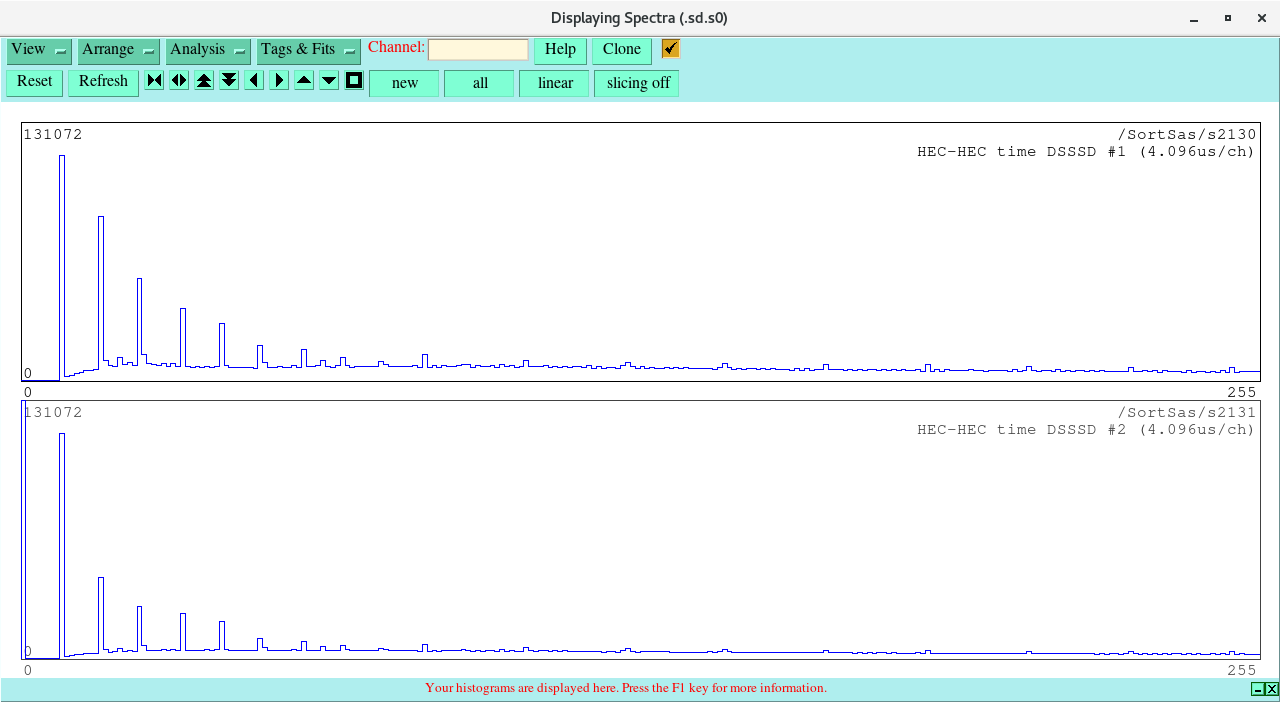Click the double down-arrow vertical scale icon
This screenshot has width=1280, height=702.
tap(229, 80)
